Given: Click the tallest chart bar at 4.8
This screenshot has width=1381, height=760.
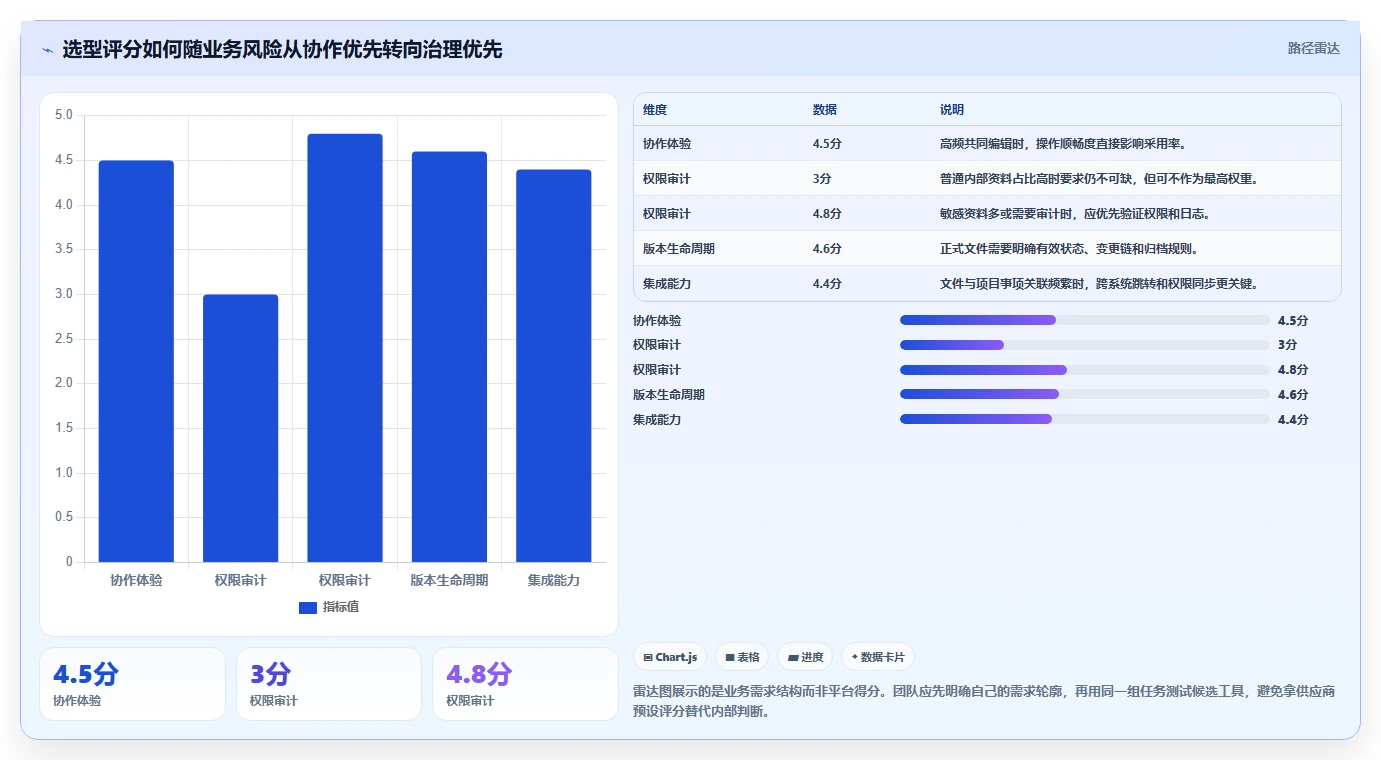Looking at the screenshot, I should 345,348.
